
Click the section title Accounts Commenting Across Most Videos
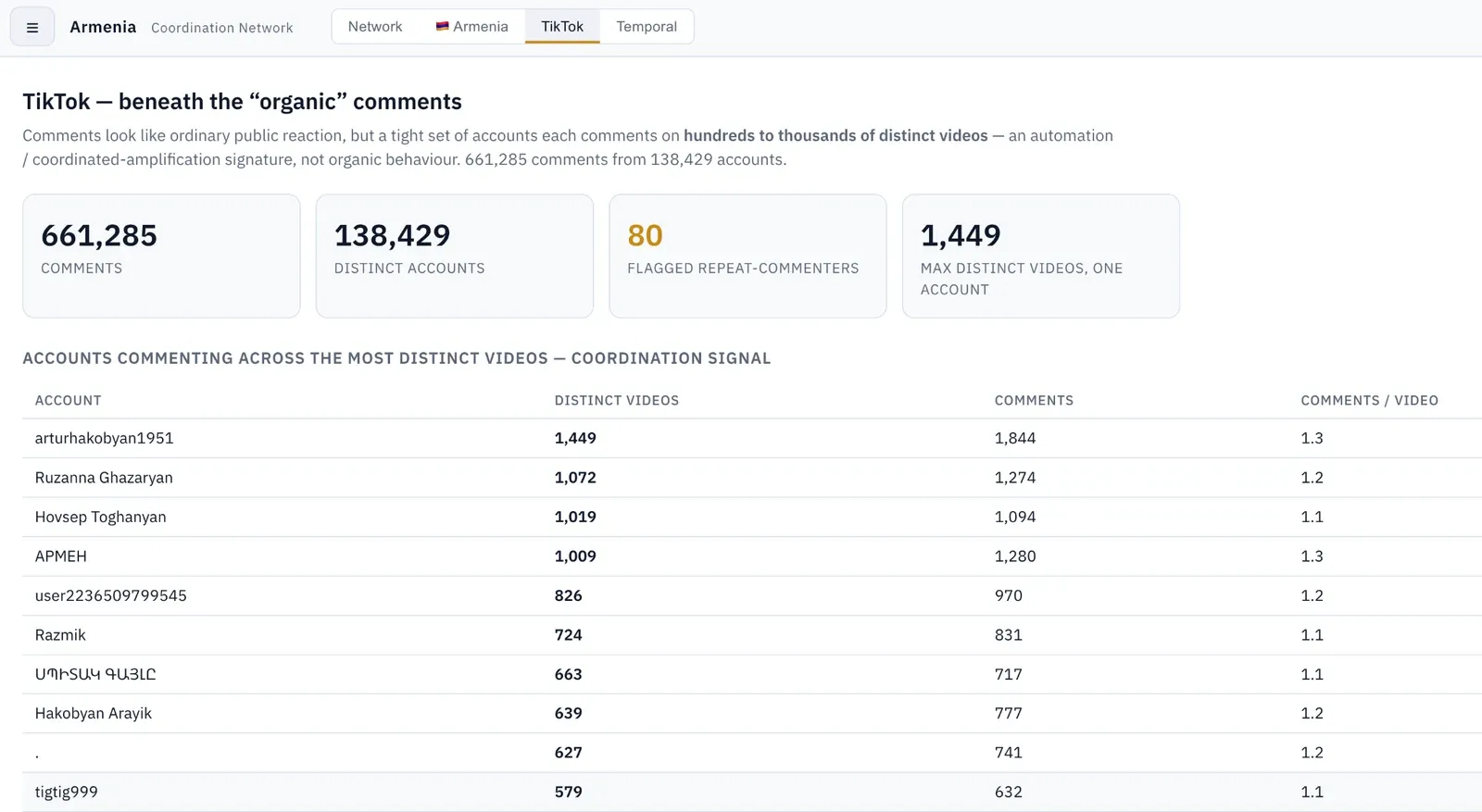396,358
